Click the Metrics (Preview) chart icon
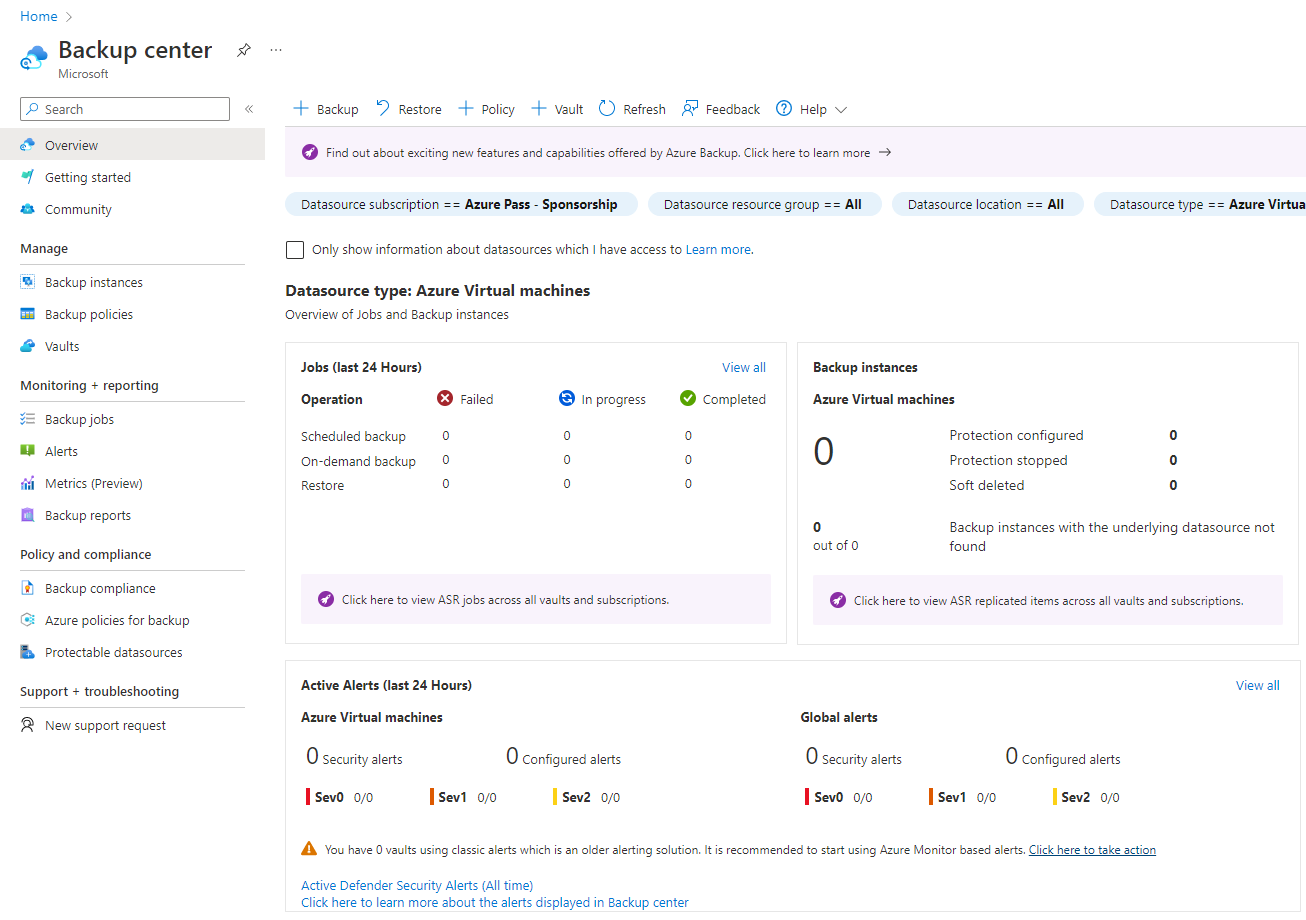1306x920 pixels. (x=28, y=483)
